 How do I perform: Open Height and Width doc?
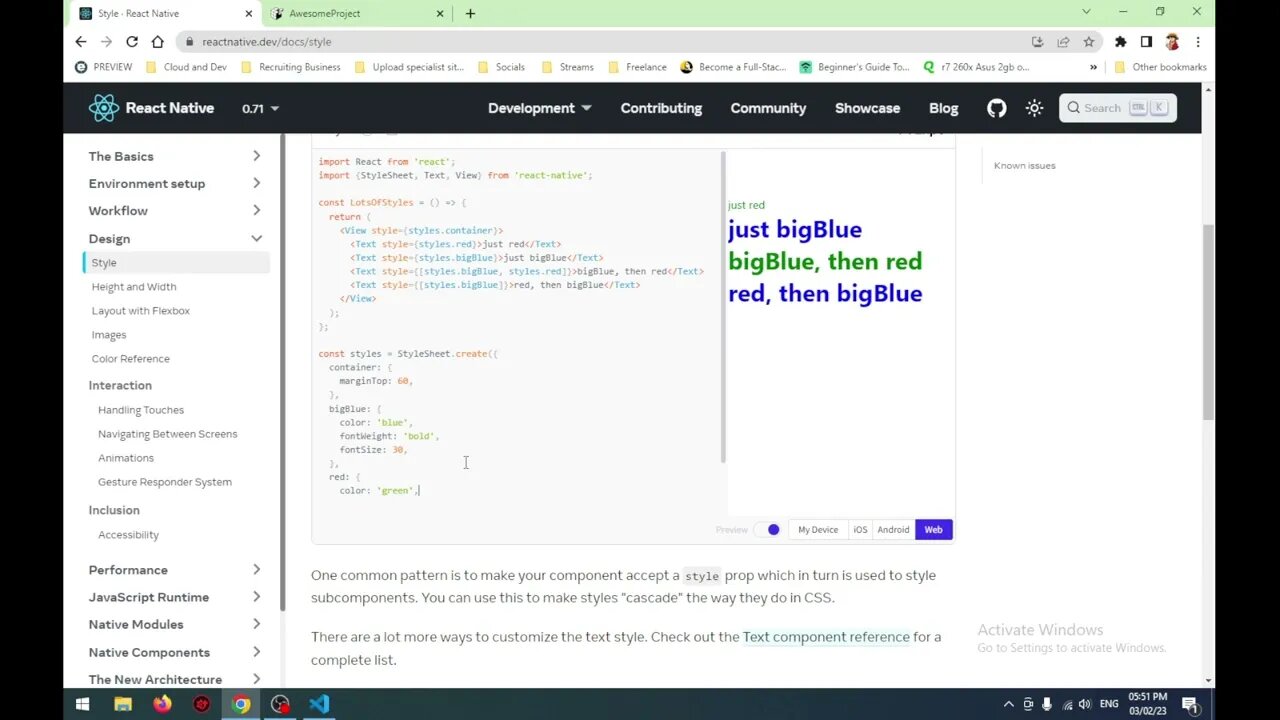click(134, 287)
